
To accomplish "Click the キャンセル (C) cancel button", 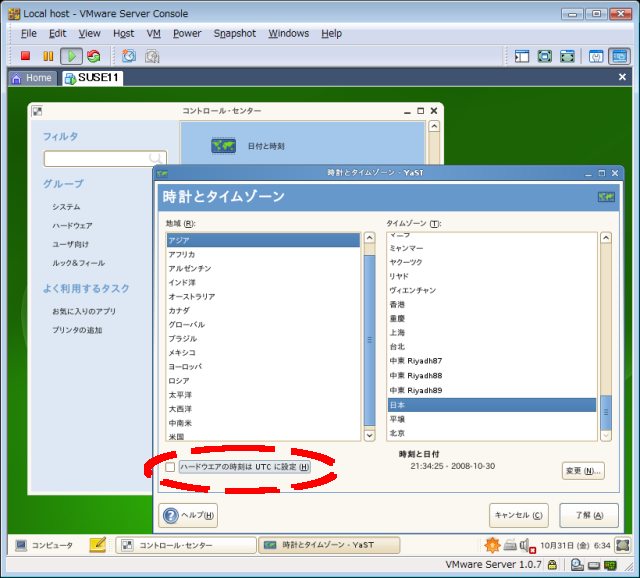I will tap(519, 516).
